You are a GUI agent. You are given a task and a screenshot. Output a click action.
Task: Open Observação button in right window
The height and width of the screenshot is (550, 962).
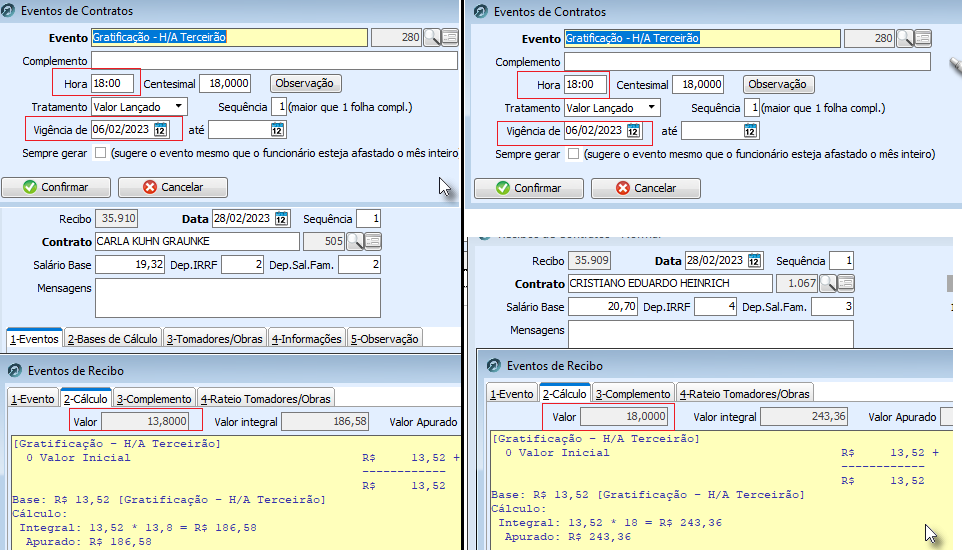778,84
